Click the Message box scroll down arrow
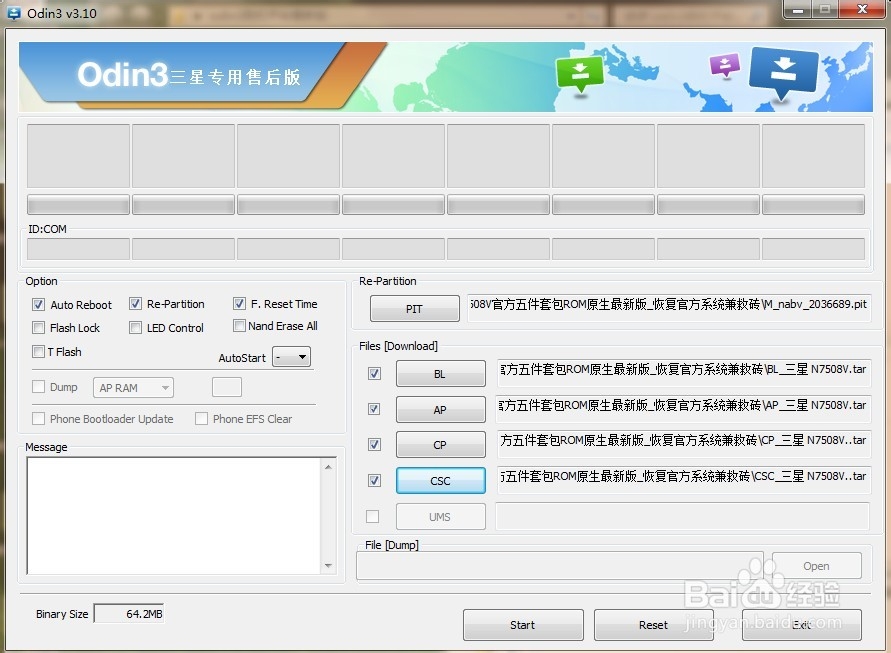891x653 pixels. point(328,566)
